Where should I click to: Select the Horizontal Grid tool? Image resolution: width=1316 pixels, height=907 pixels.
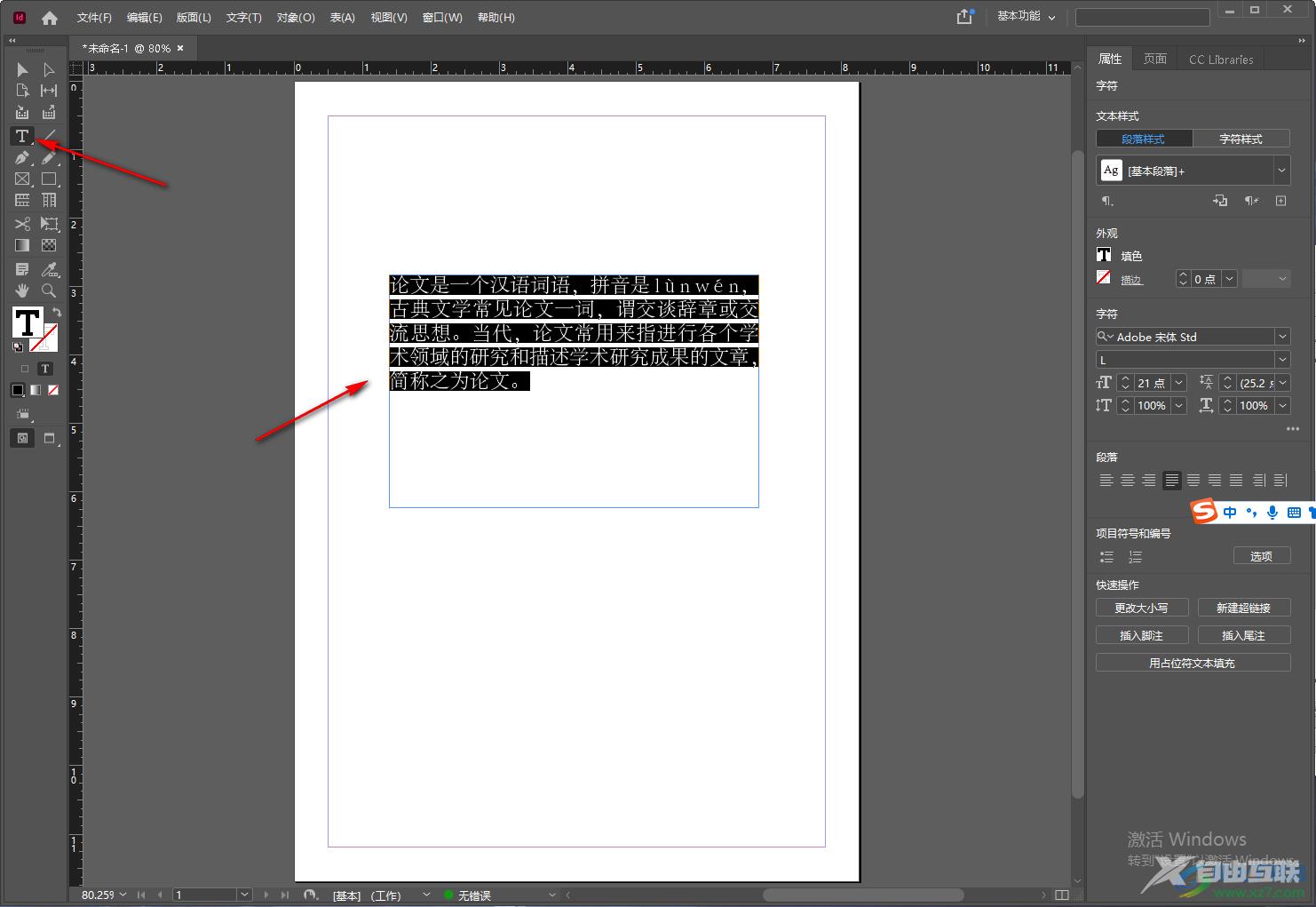pyautogui.click(x=22, y=201)
